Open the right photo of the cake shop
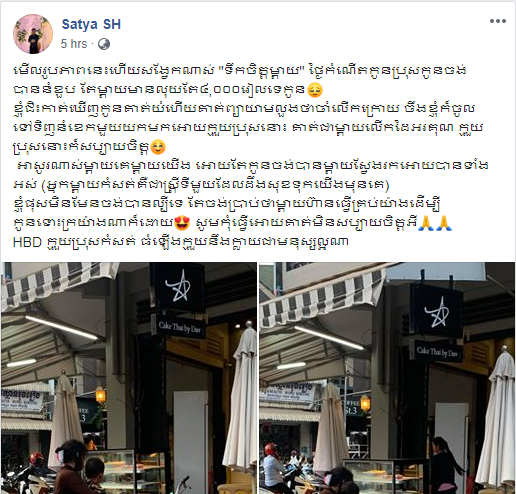 pyautogui.click(x=387, y=378)
